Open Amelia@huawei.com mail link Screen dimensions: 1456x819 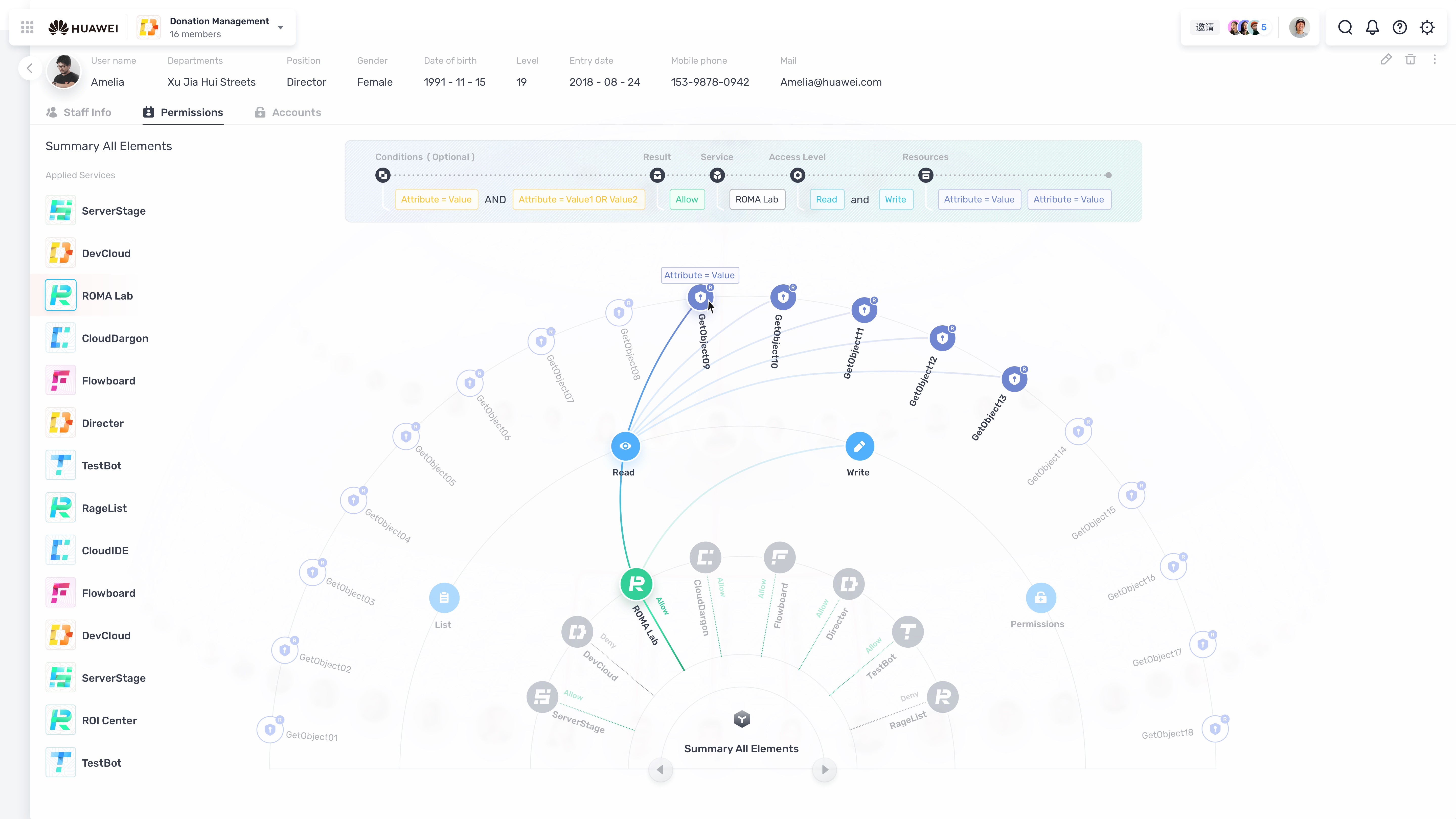[830, 82]
